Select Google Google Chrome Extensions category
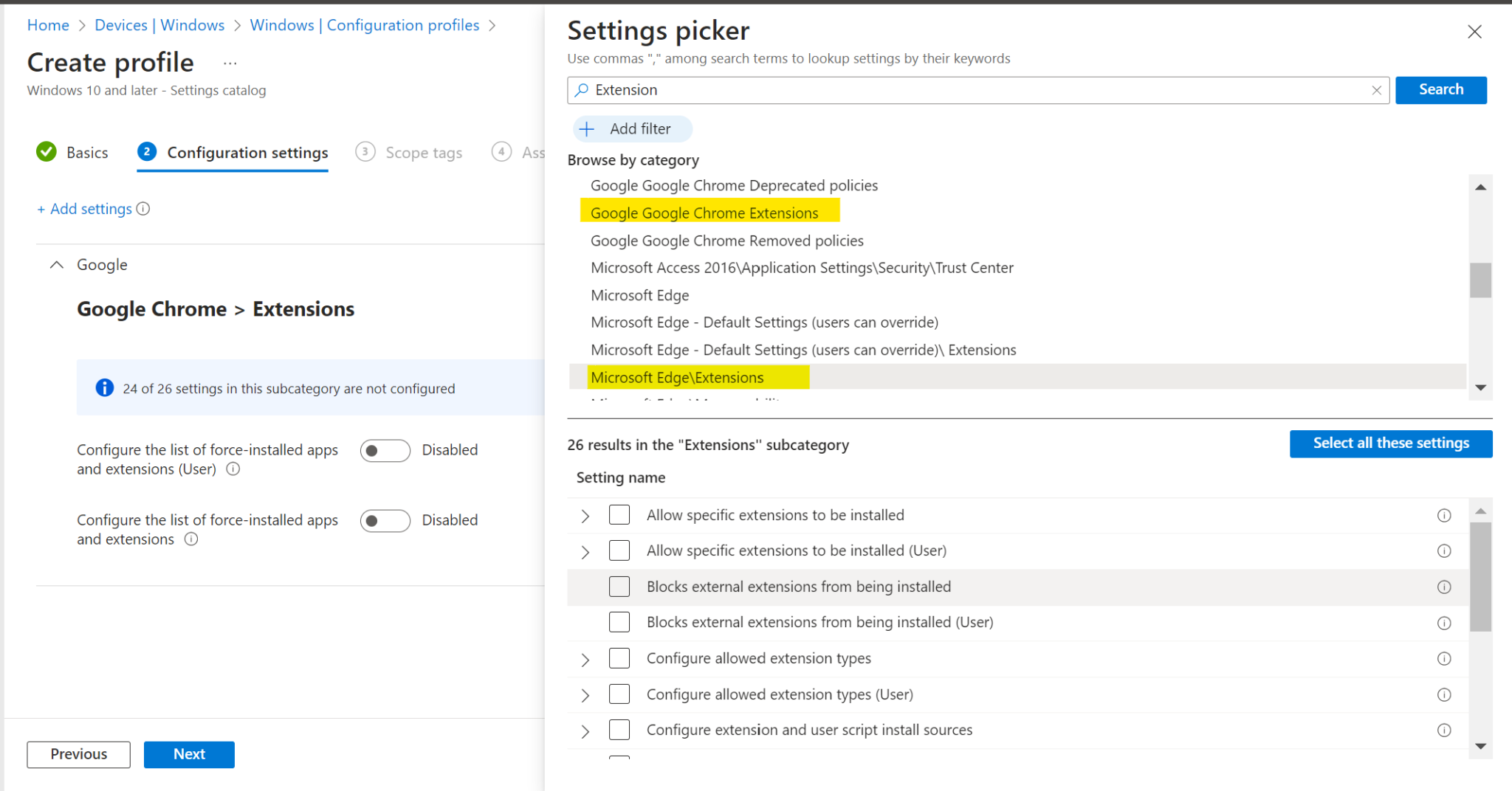Image resolution: width=1512 pixels, height=791 pixels. click(704, 213)
